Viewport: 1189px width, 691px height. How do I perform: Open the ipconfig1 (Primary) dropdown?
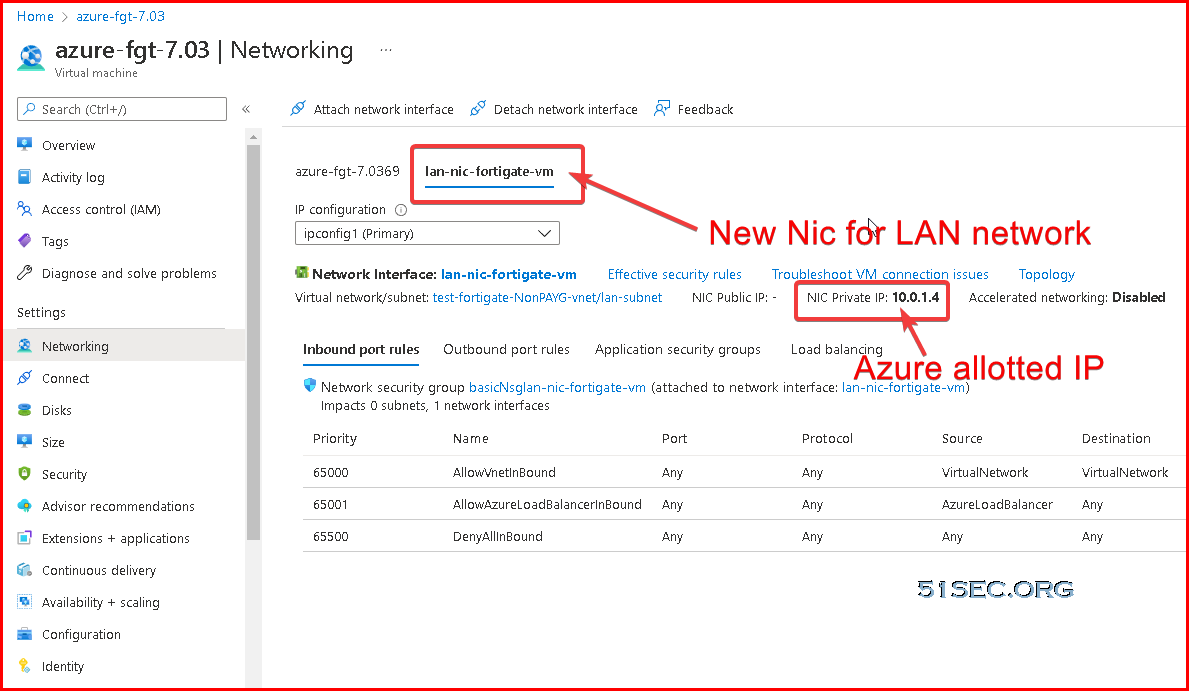(x=427, y=233)
